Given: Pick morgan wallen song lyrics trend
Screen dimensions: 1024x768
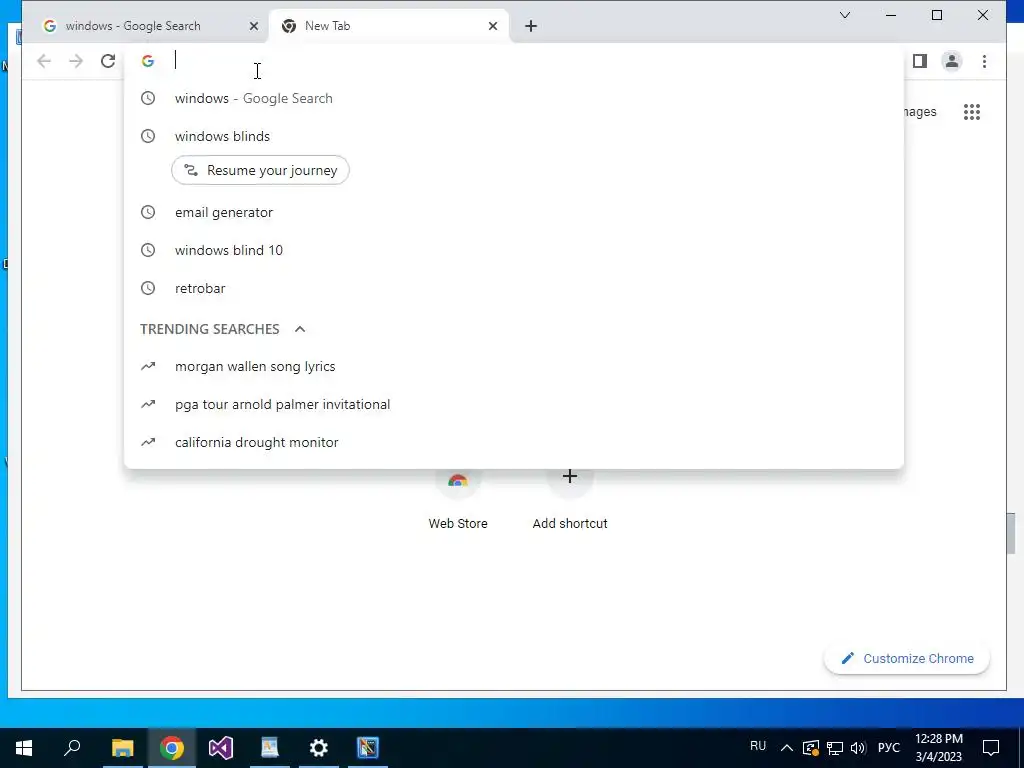Looking at the screenshot, I should click(x=514, y=366).
